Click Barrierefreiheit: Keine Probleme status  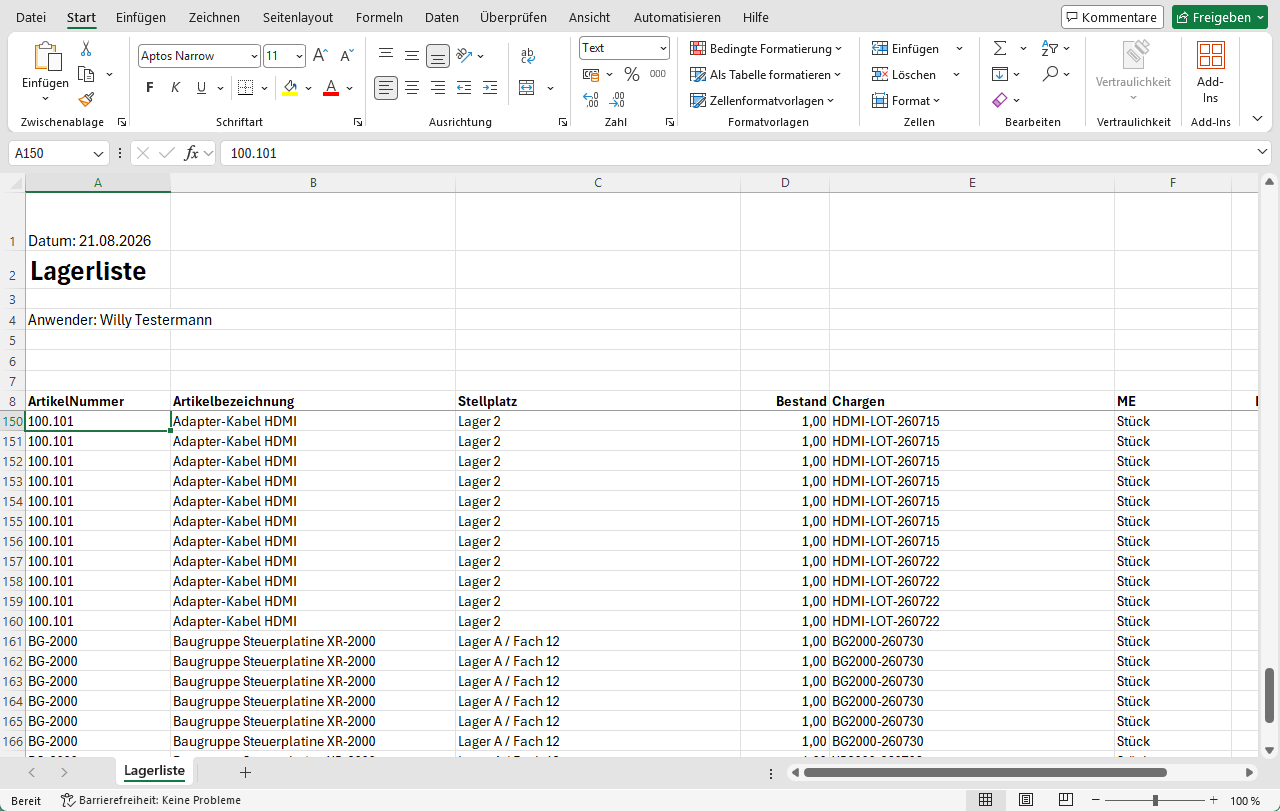tap(151, 800)
